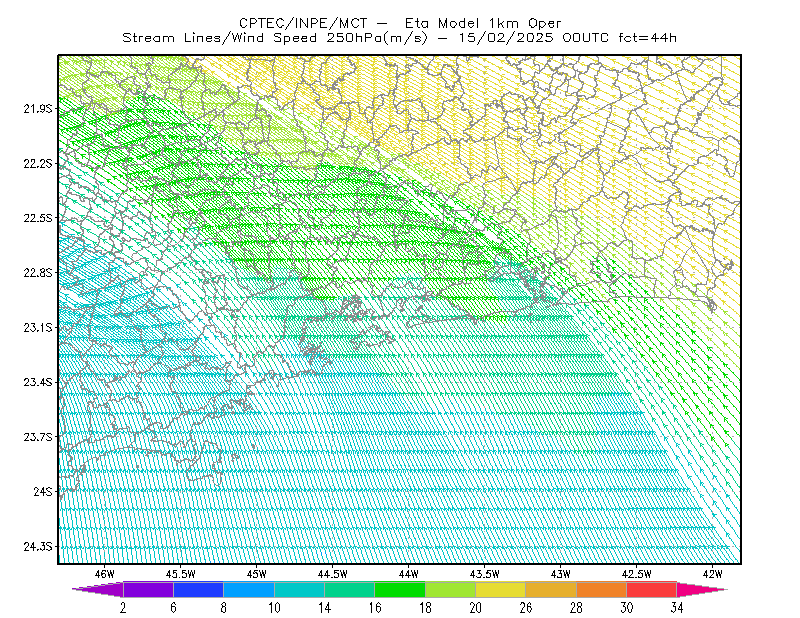Click the latitude label '23.4S'
The height and width of the screenshot is (618, 800).
(38, 382)
